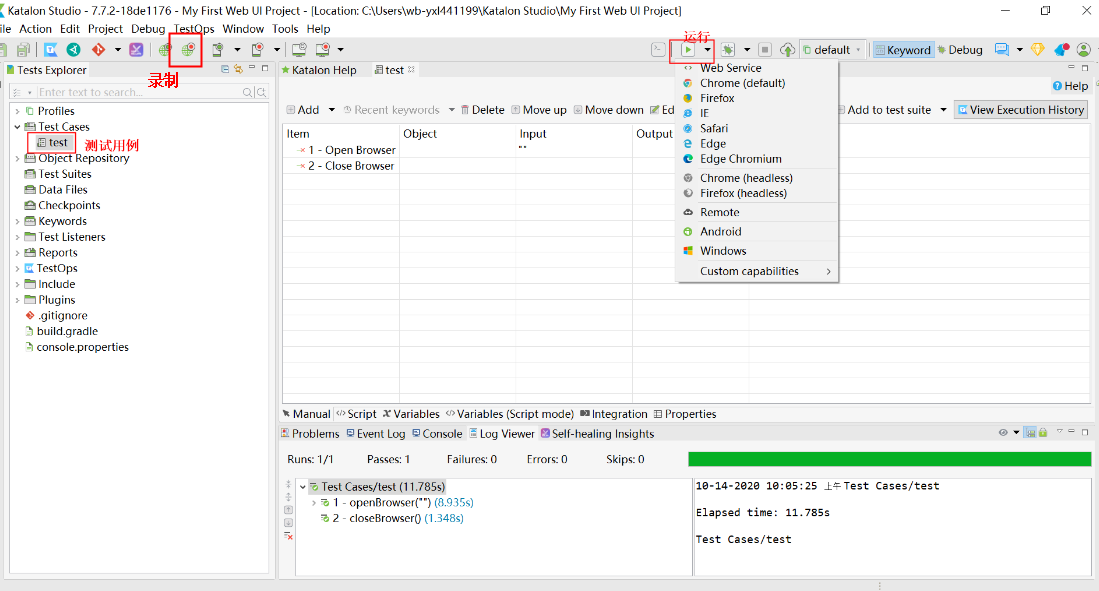Run the test with the green play button
This screenshot has height=591, width=1099.
point(688,50)
